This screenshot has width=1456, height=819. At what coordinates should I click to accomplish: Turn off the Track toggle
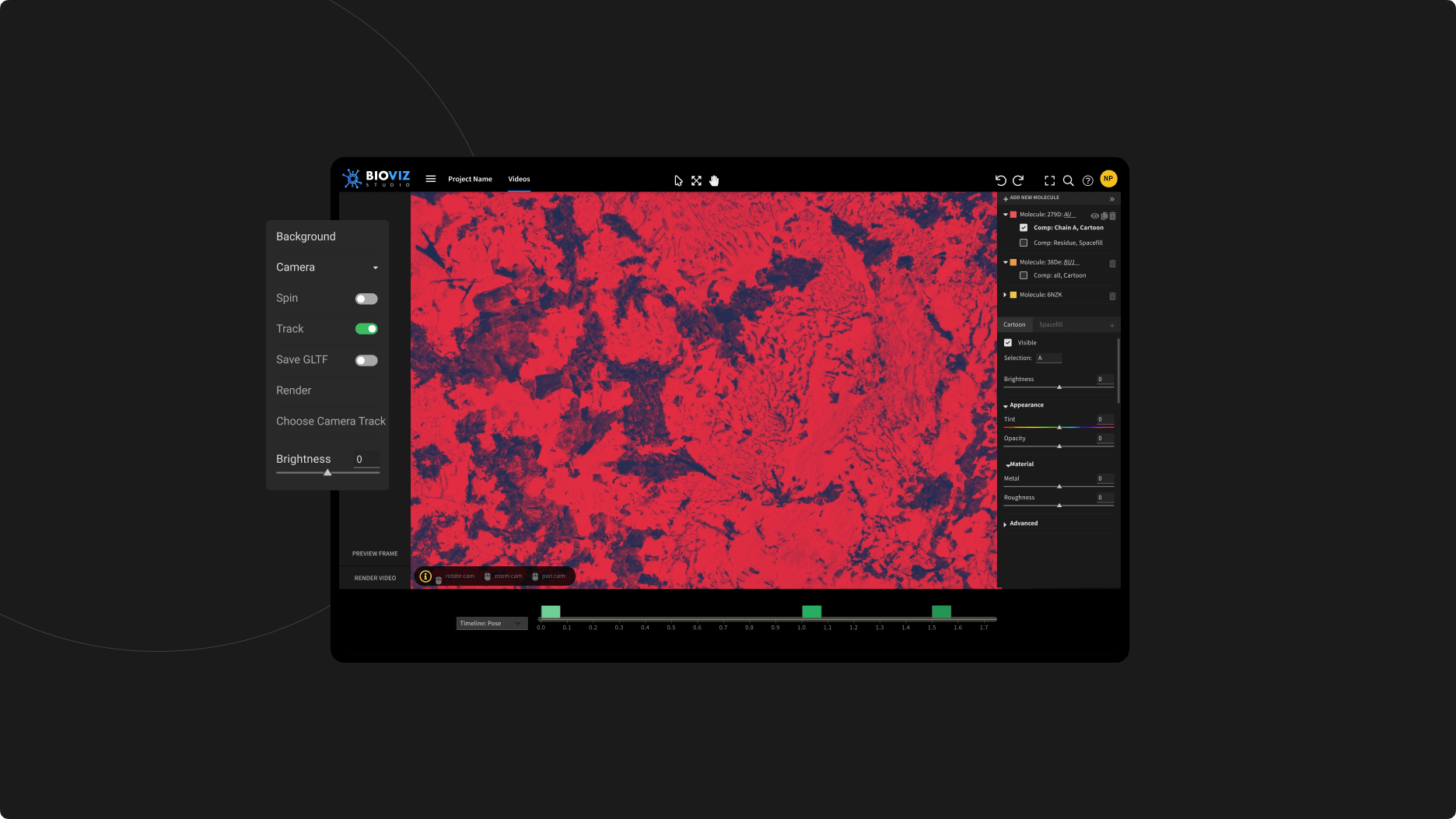(x=366, y=329)
